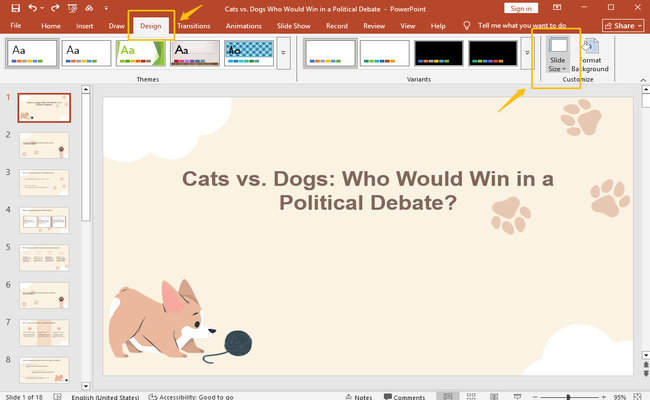Select the second black variant
The height and width of the screenshot is (400, 650).
pyautogui.click(x=493, y=53)
